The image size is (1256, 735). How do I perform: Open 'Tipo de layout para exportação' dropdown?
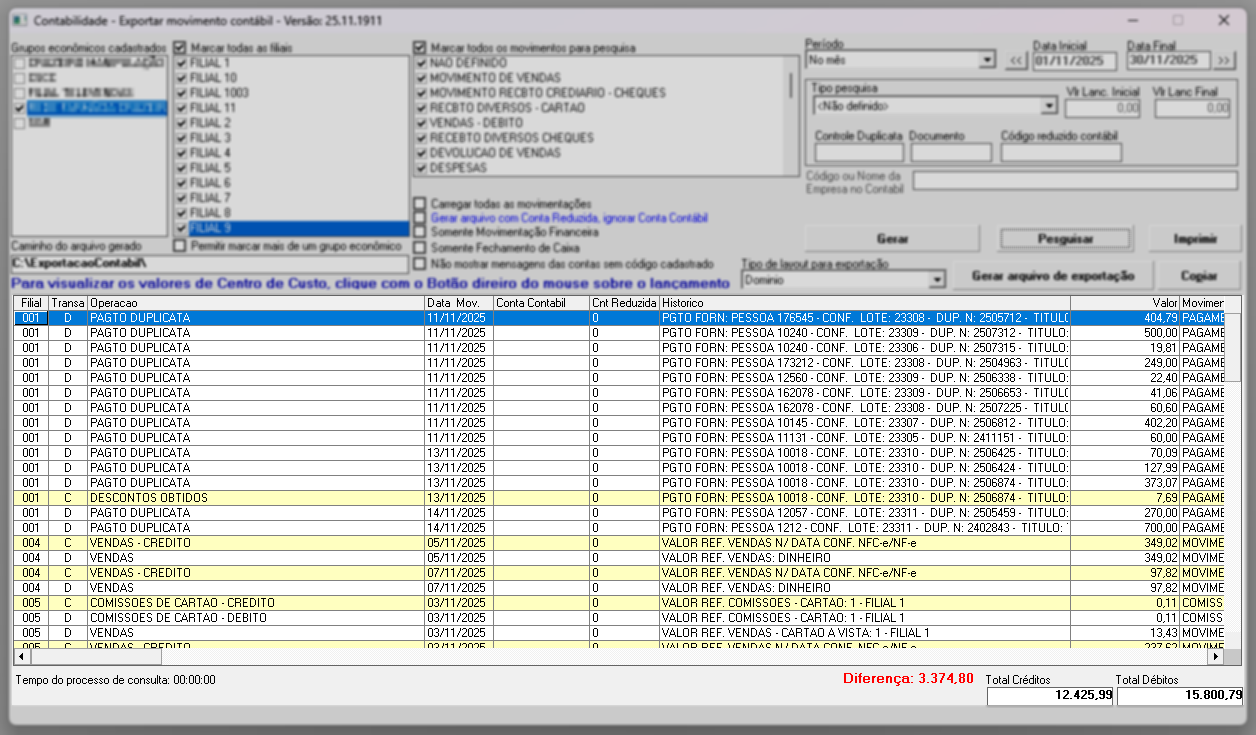[x=937, y=281]
